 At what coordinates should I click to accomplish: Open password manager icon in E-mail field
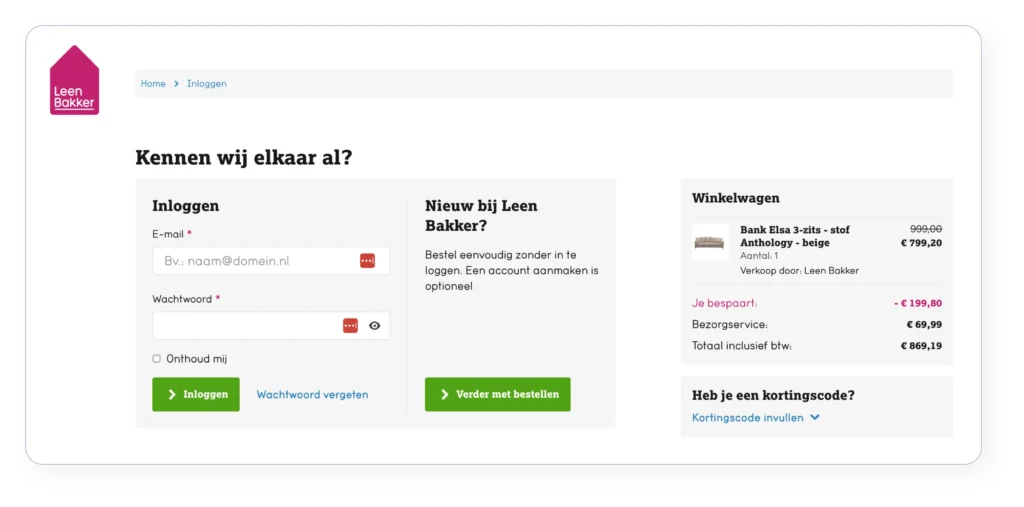[367, 261]
